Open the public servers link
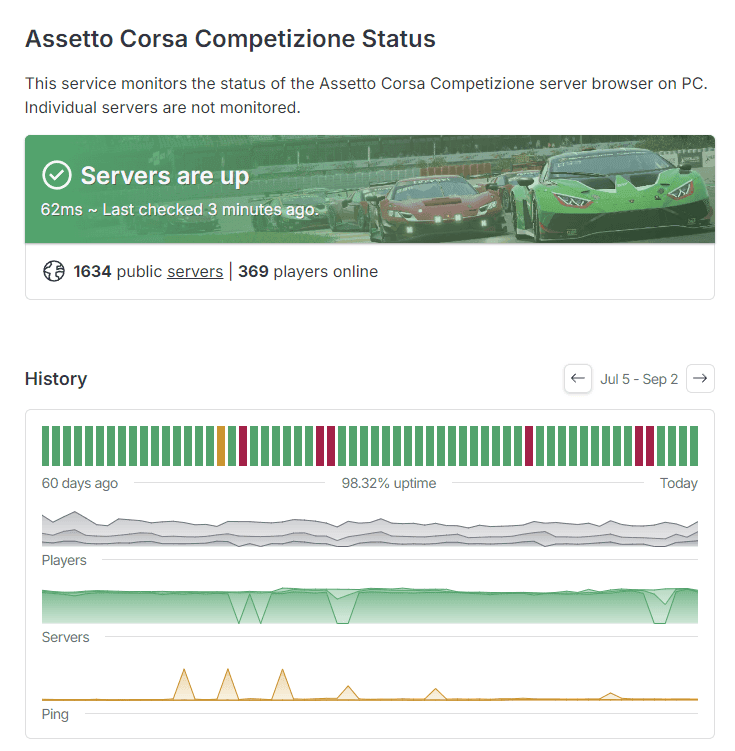This screenshot has height=751, width=735. coord(195,272)
